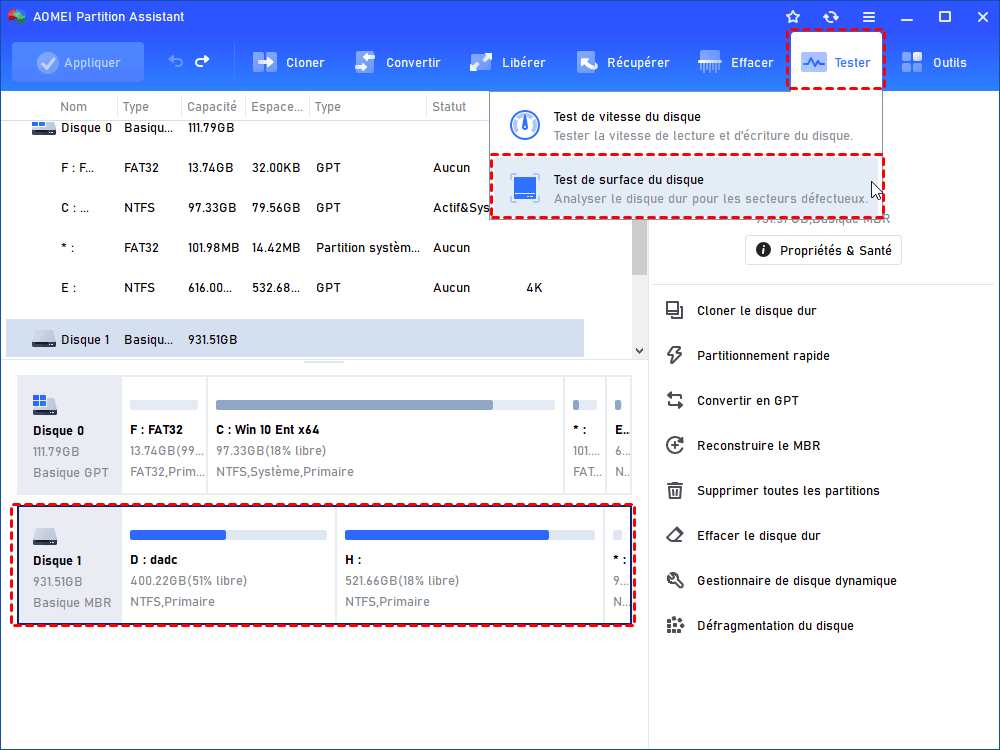The image size is (1000, 750).
Task: Click the favorites star icon in title bar
Action: click(793, 17)
